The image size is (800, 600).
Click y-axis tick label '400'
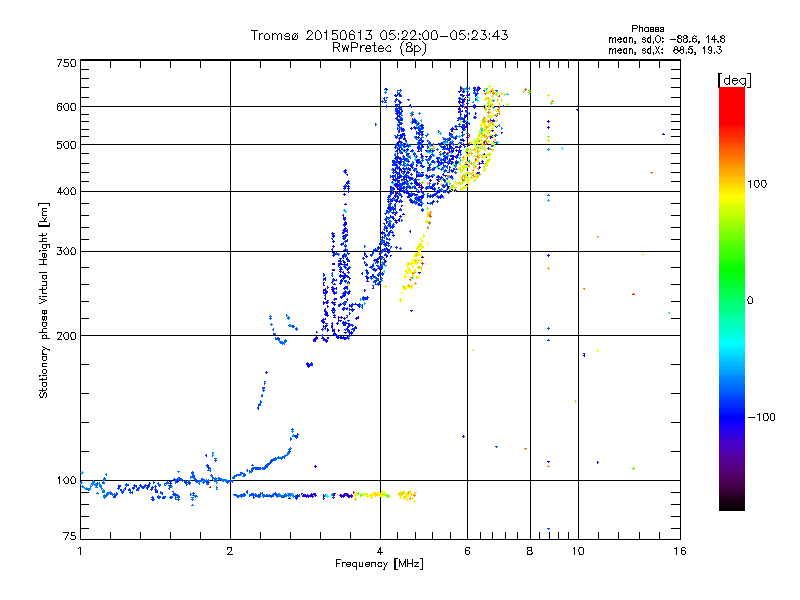(67, 191)
